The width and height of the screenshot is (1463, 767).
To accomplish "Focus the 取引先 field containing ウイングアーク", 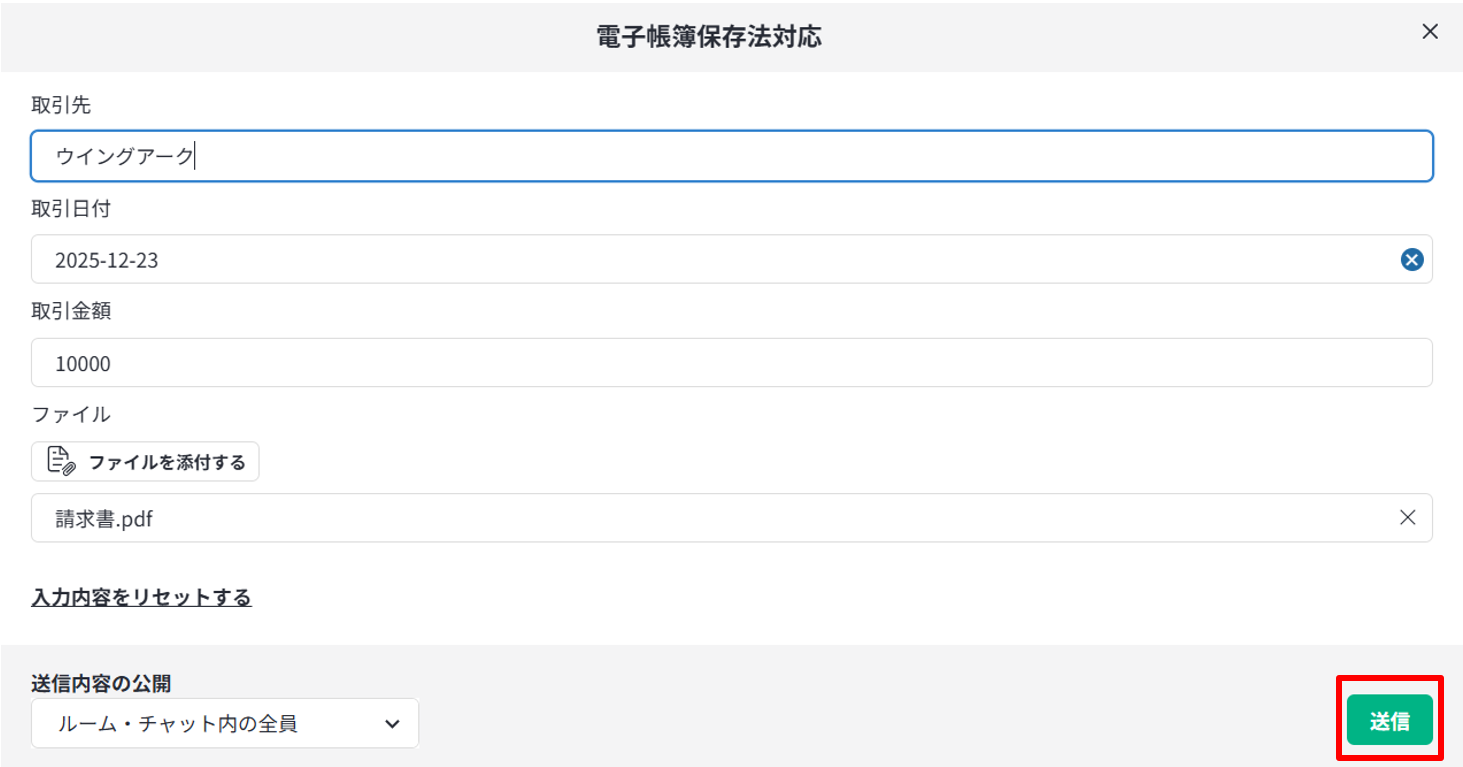I will (x=730, y=156).
